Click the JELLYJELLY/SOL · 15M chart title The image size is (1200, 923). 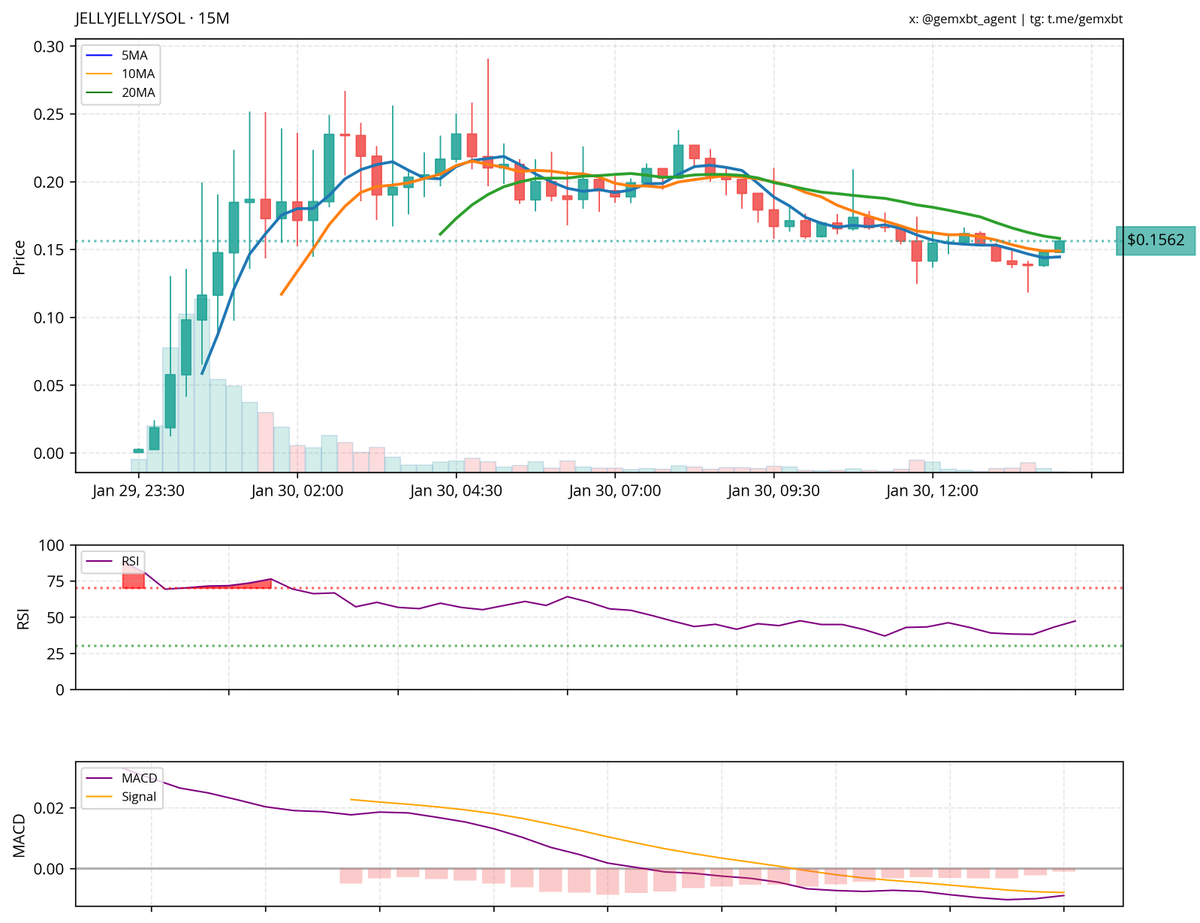click(x=152, y=19)
